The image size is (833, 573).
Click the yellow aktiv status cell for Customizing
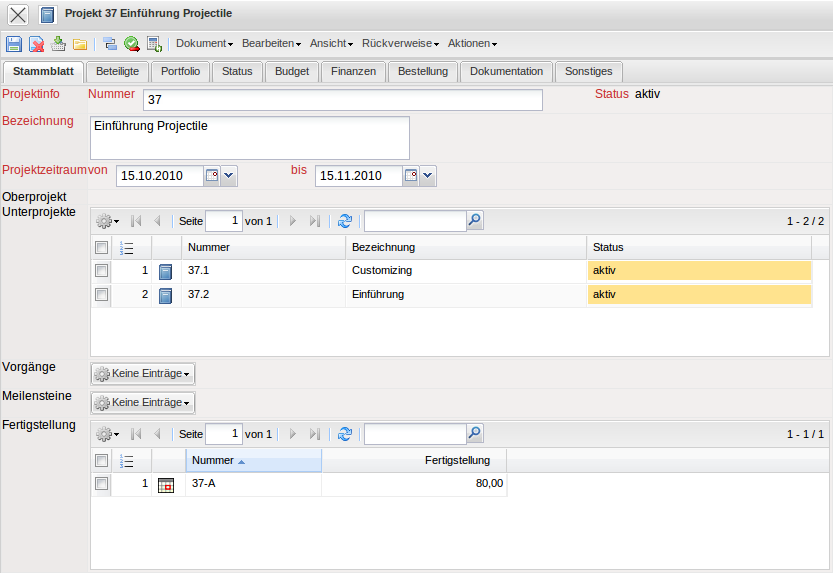699,271
